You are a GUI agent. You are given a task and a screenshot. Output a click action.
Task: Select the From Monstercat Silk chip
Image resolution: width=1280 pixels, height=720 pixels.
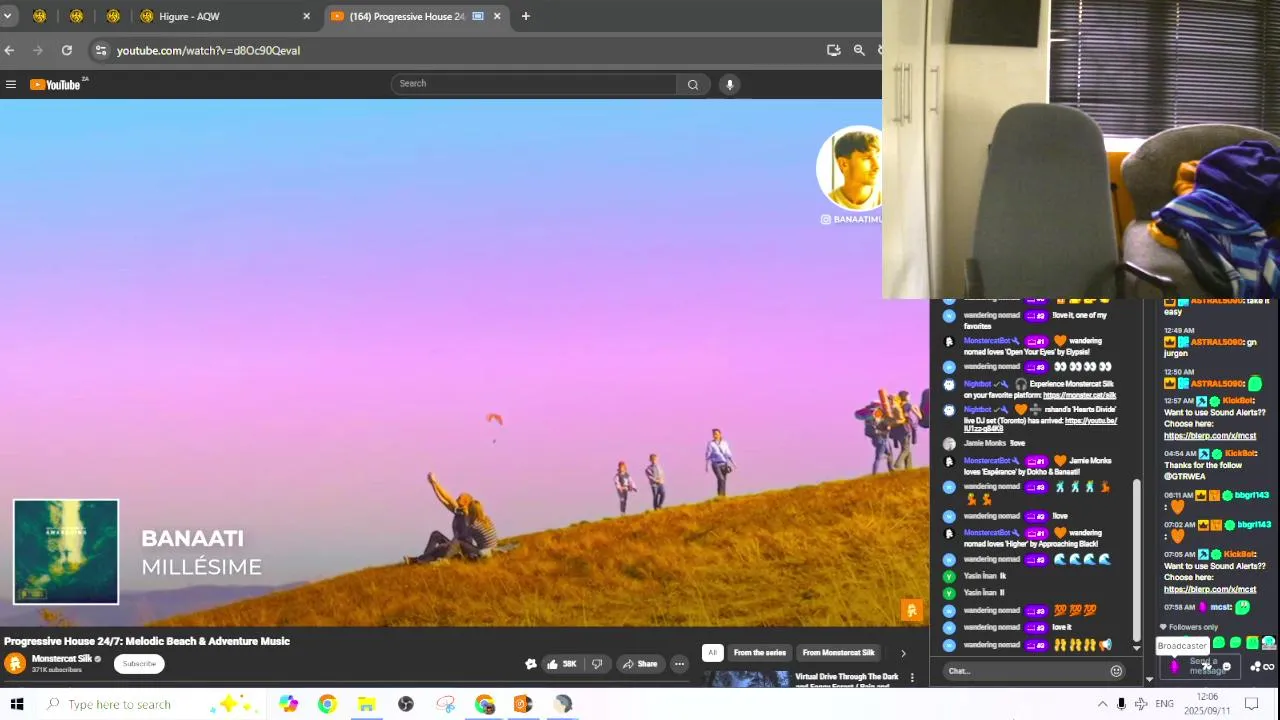click(838, 653)
